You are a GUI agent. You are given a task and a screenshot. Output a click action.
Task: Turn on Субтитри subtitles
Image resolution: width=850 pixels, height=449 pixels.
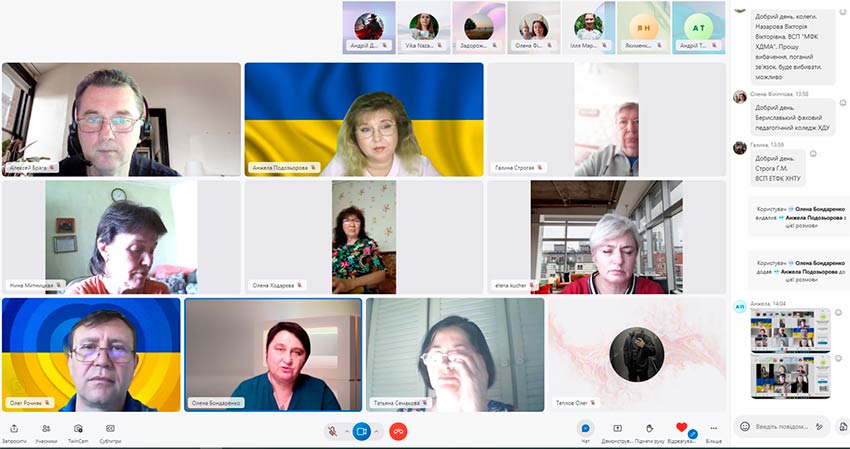tap(110, 429)
